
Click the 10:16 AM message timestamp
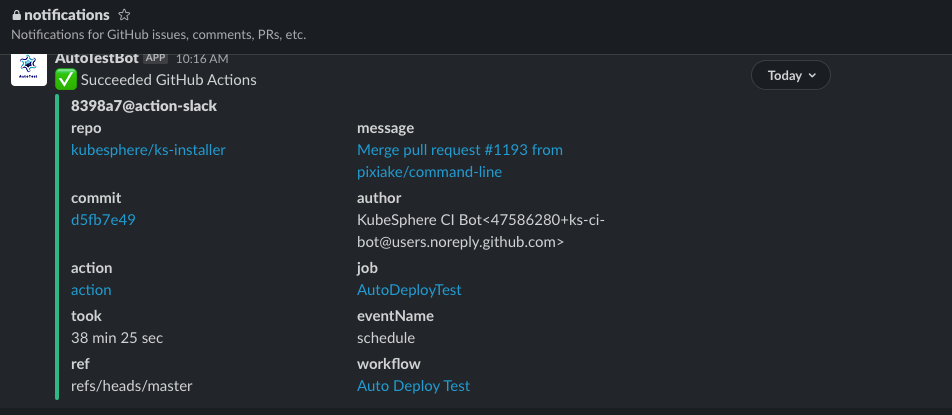[202, 59]
